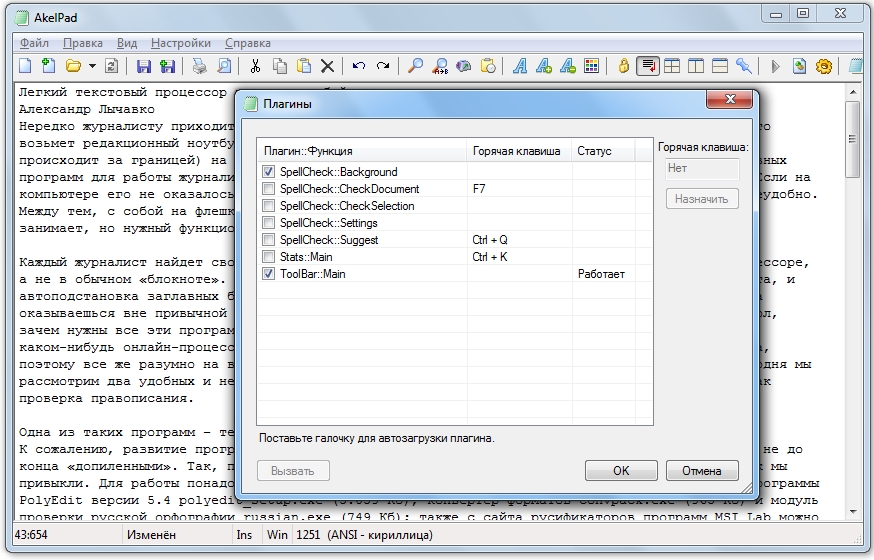Viewport: 874px width, 560px height.
Task: Click the Go to line icon
Action: pos(464,66)
